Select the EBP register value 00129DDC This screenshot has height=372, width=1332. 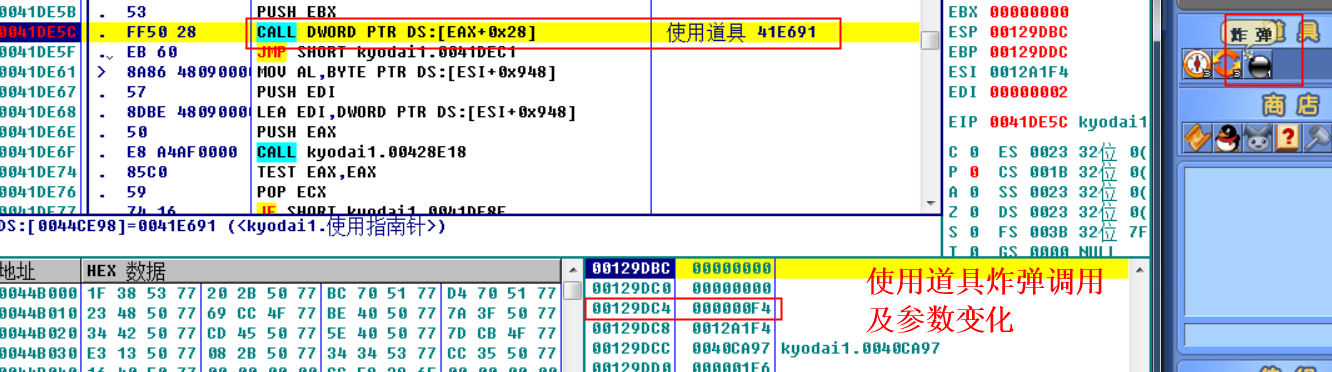(1029, 52)
